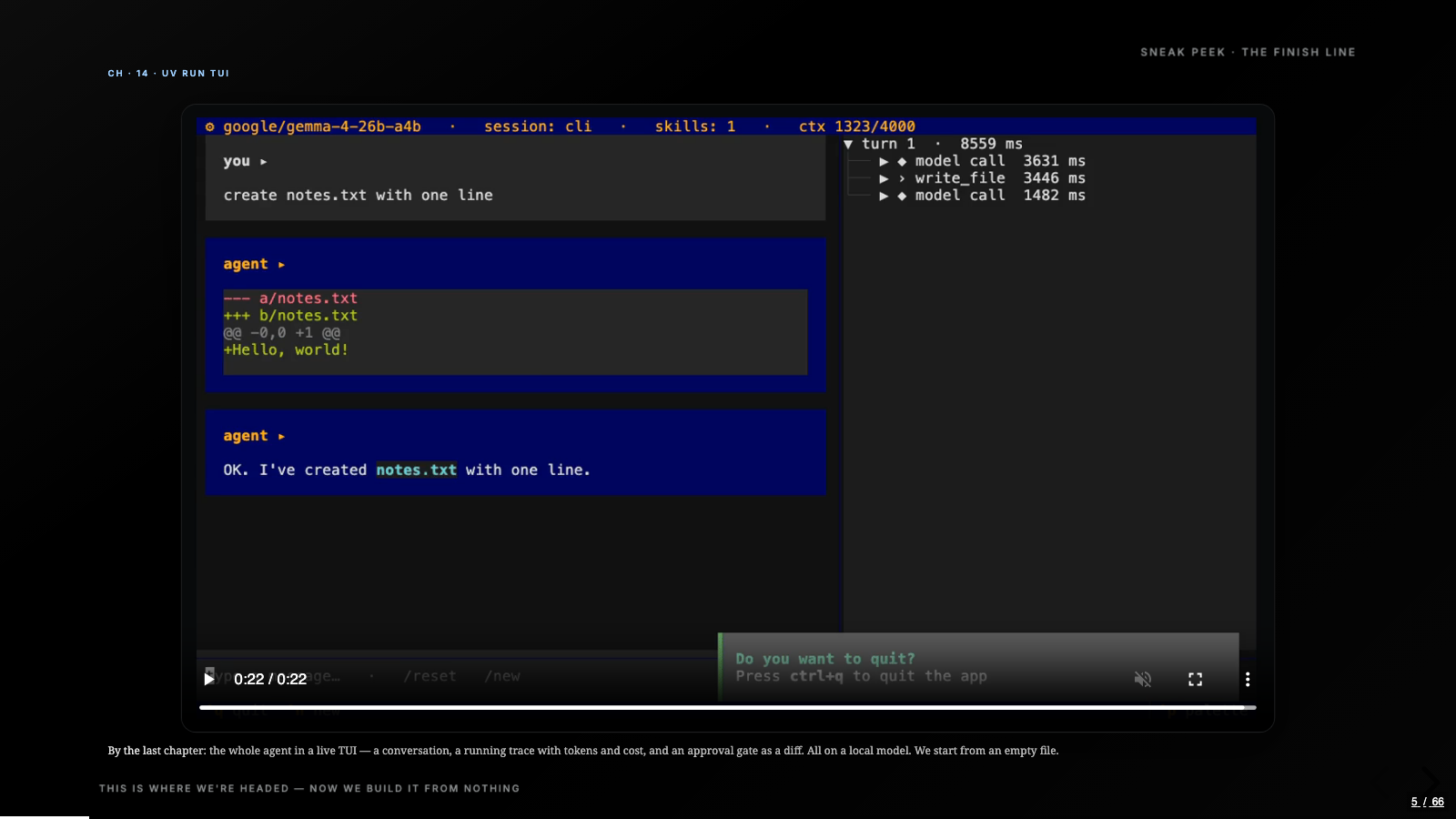Click the diff line "+++ b/notes.txt"

point(290,316)
